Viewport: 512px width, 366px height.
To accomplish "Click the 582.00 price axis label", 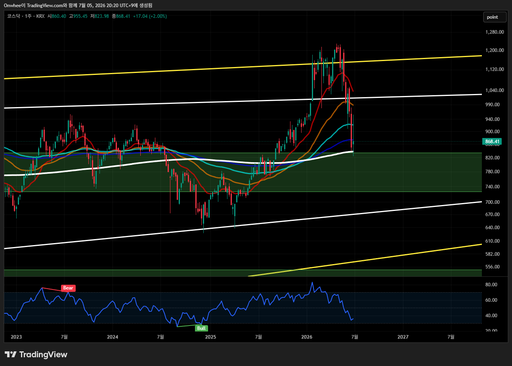I will click(x=493, y=254).
